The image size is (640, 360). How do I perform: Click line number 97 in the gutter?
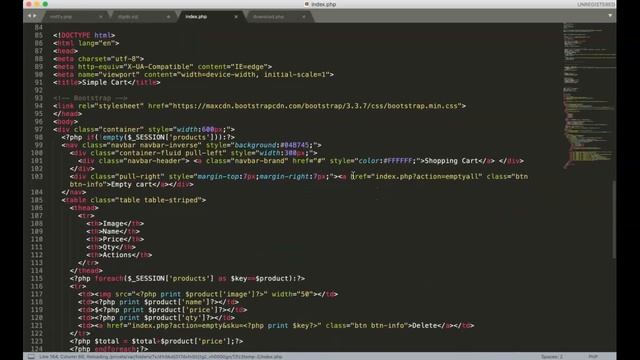pyautogui.click(x=39, y=129)
